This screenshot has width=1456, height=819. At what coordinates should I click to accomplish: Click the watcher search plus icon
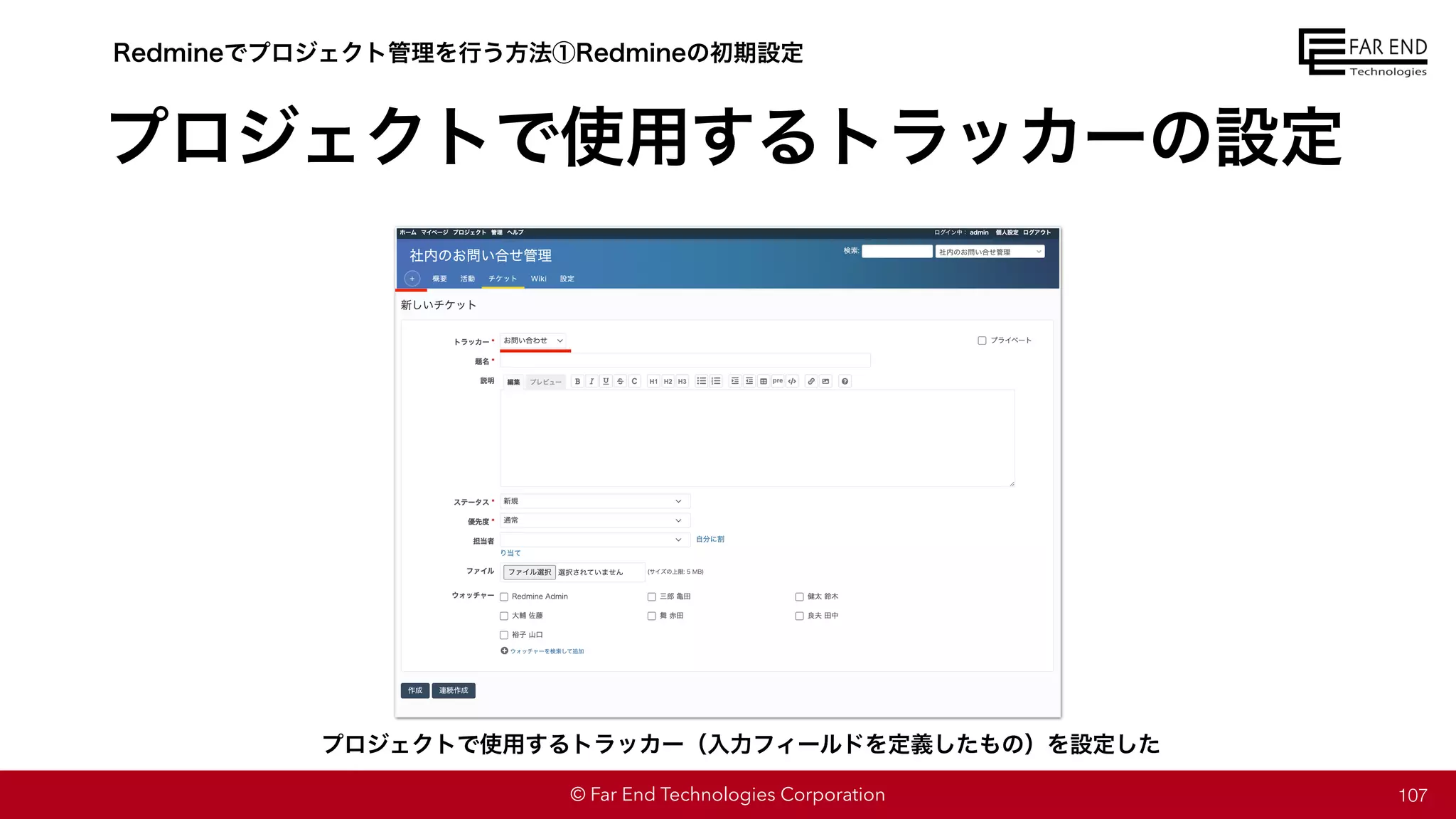point(504,651)
